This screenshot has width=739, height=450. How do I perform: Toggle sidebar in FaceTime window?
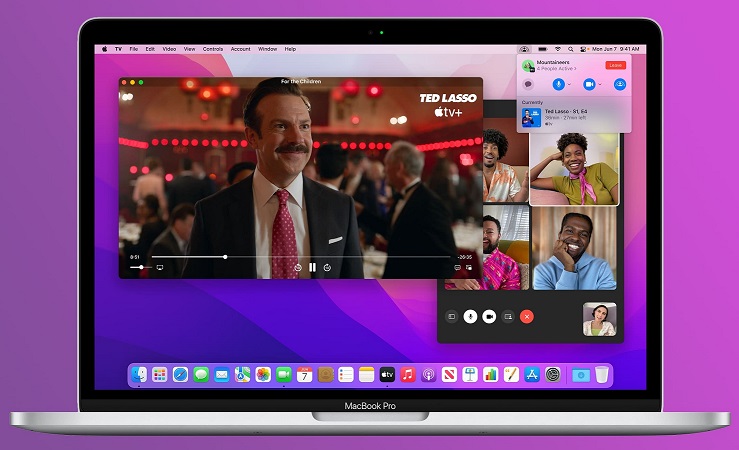tap(452, 317)
